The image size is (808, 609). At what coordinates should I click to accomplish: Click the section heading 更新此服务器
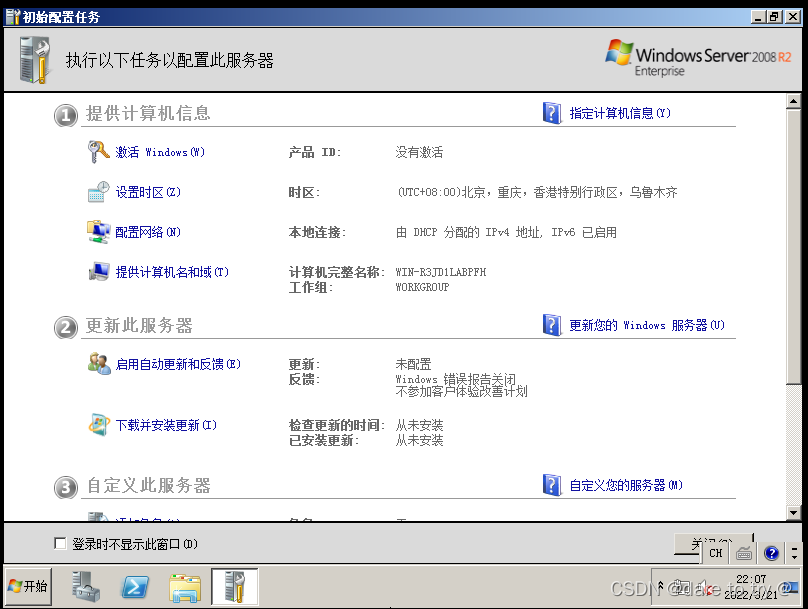click(139, 325)
